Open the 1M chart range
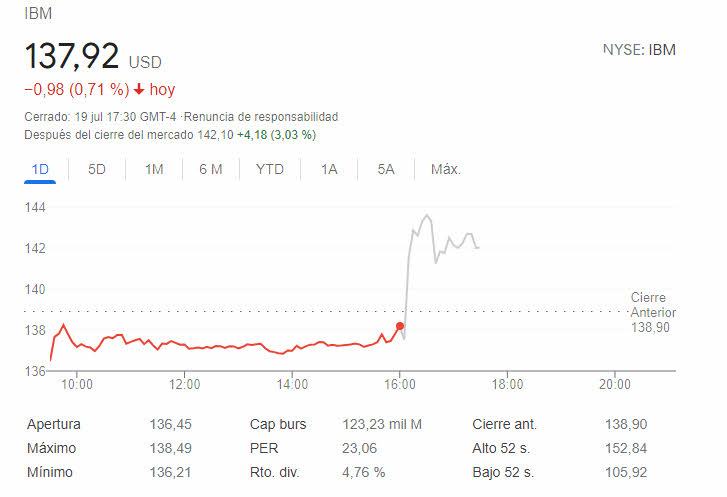The image size is (727, 497). click(x=154, y=169)
